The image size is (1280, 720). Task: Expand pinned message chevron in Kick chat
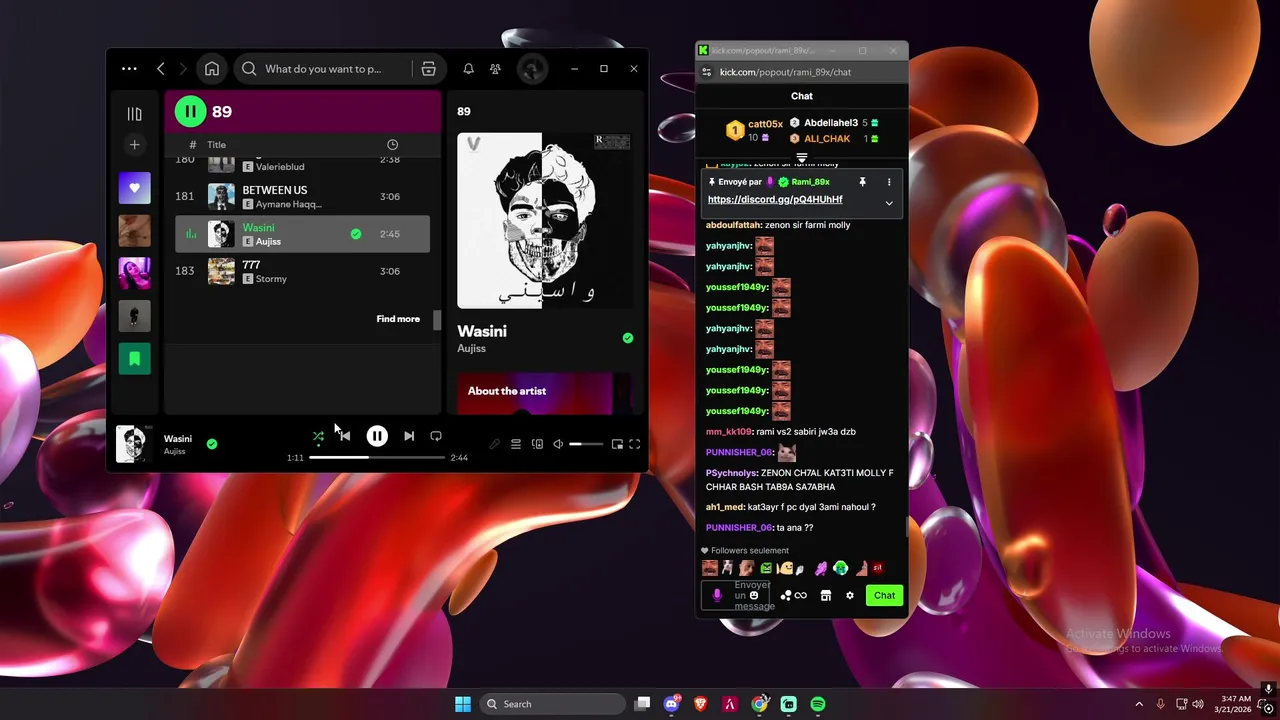coord(889,203)
